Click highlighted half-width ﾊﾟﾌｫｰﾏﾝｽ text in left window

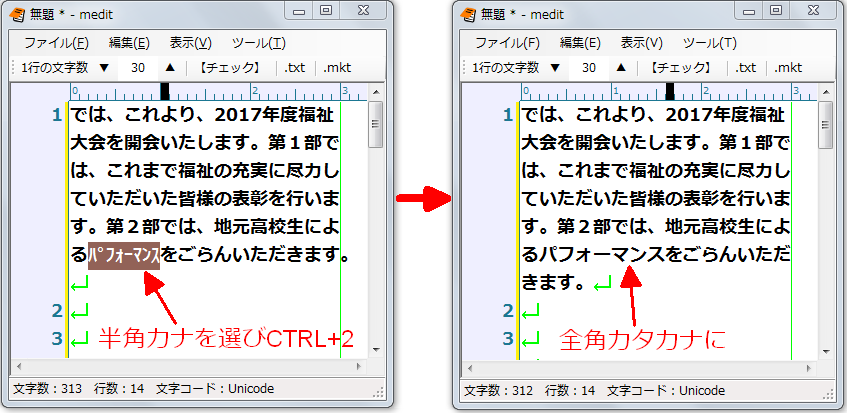124,255
